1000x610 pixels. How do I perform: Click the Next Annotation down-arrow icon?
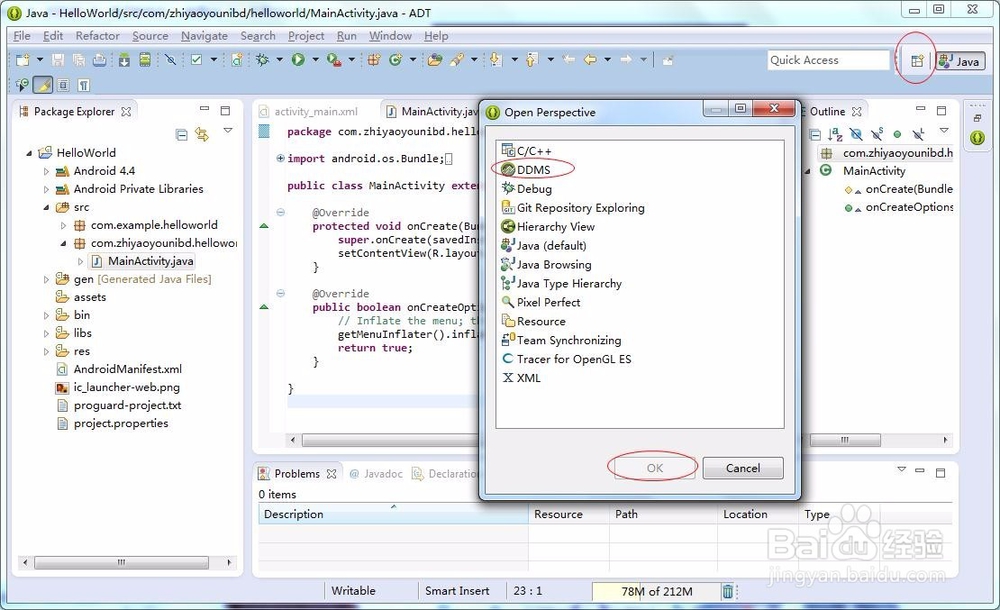[496, 60]
